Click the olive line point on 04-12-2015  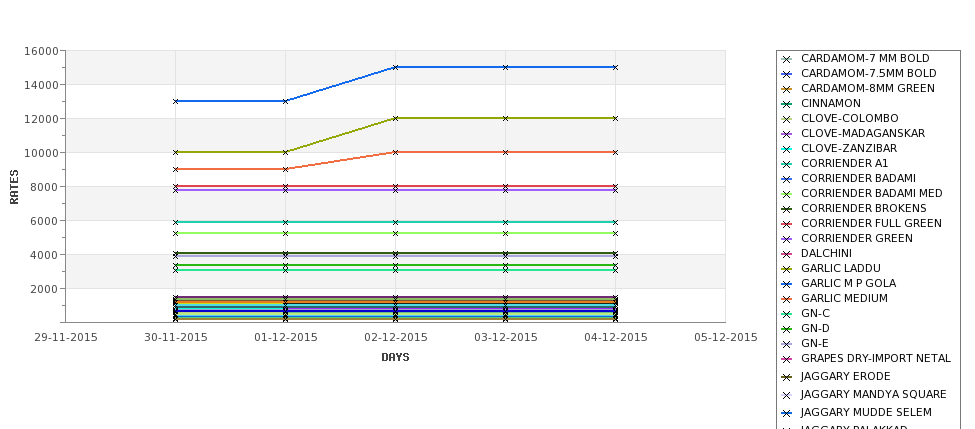(x=616, y=118)
